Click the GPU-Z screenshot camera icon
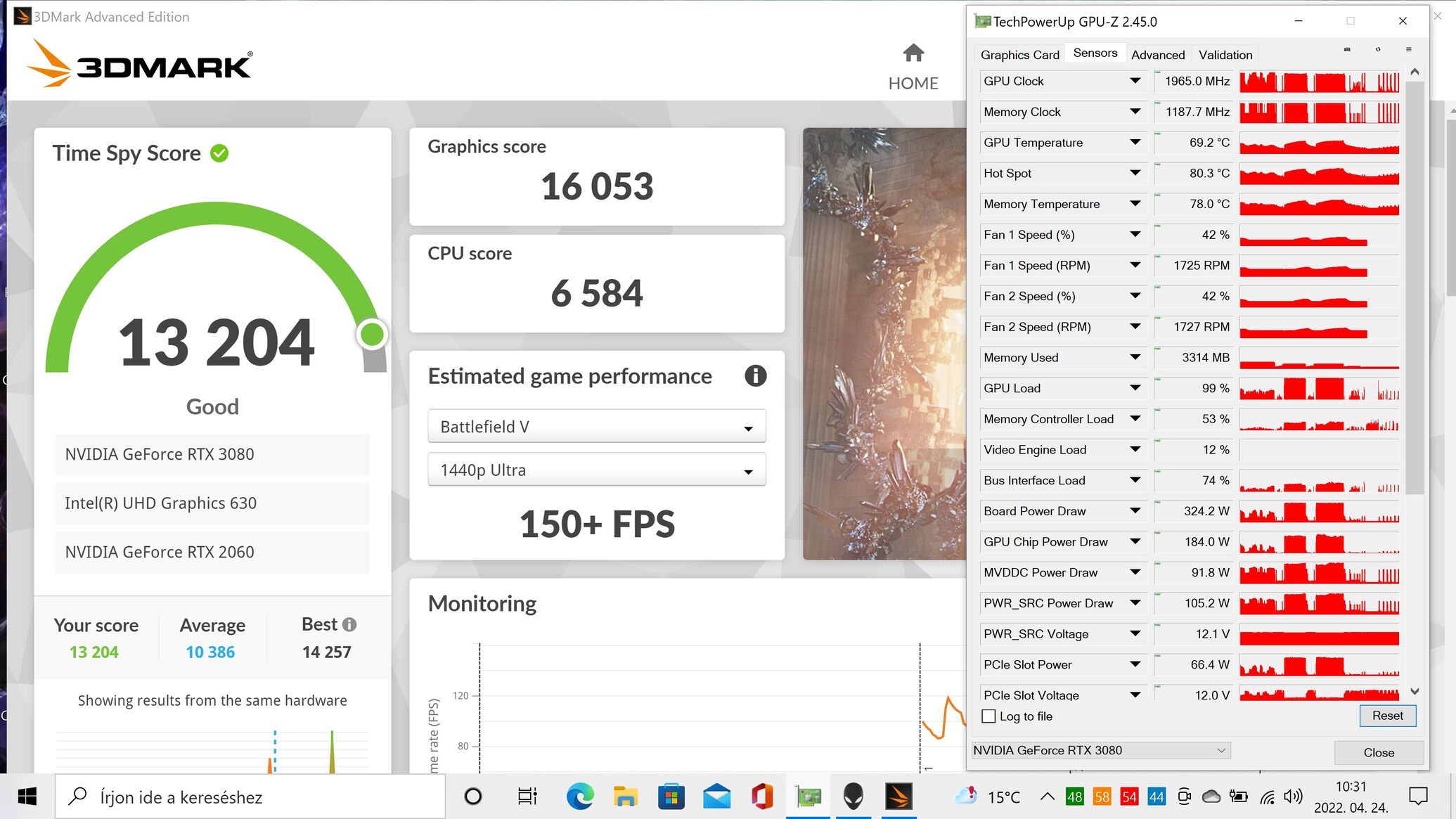Screen dimensions: 1456x819 point(1347,49)
